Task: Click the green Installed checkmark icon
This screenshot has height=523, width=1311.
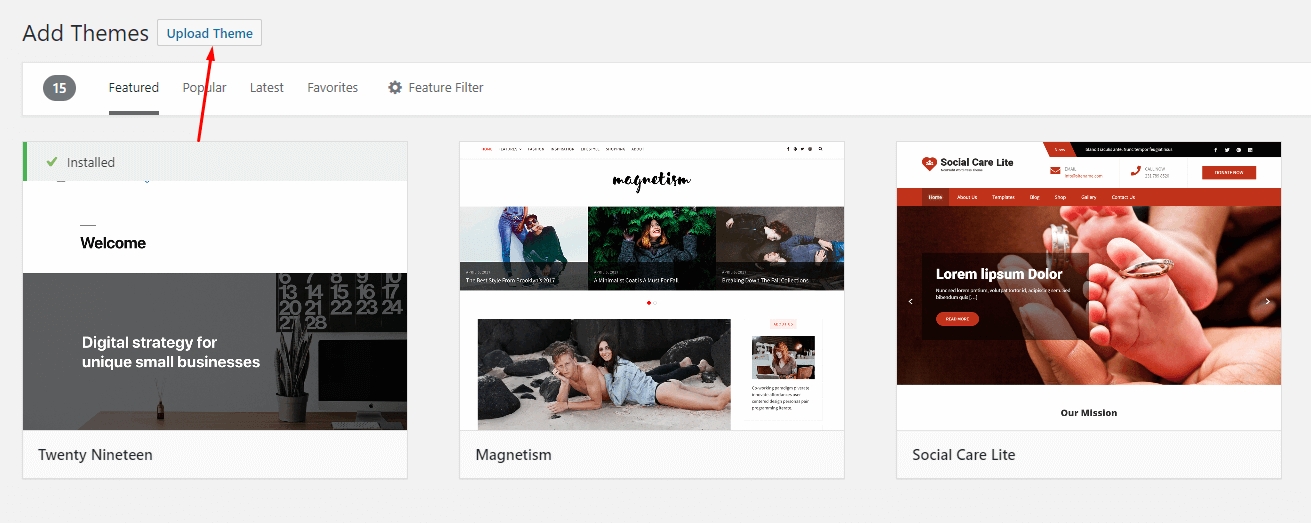Action: click(x=52, y=162)
